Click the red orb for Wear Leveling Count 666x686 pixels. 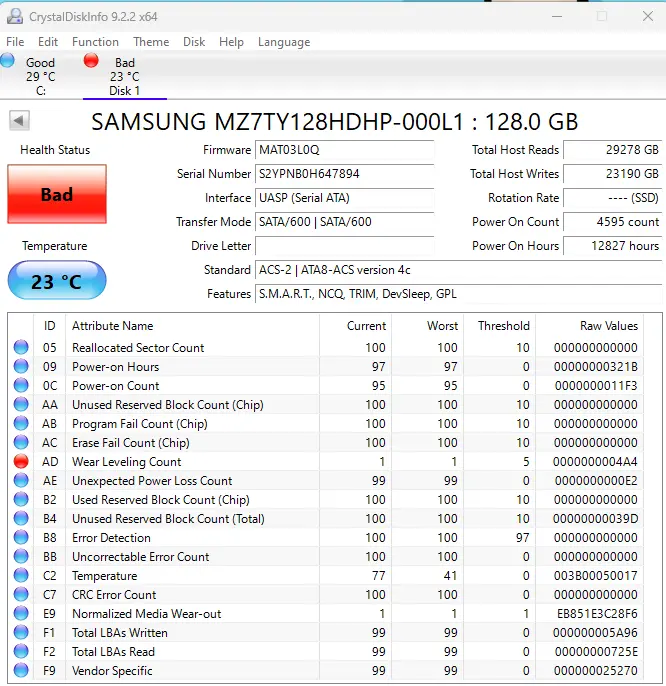[21, 462]
